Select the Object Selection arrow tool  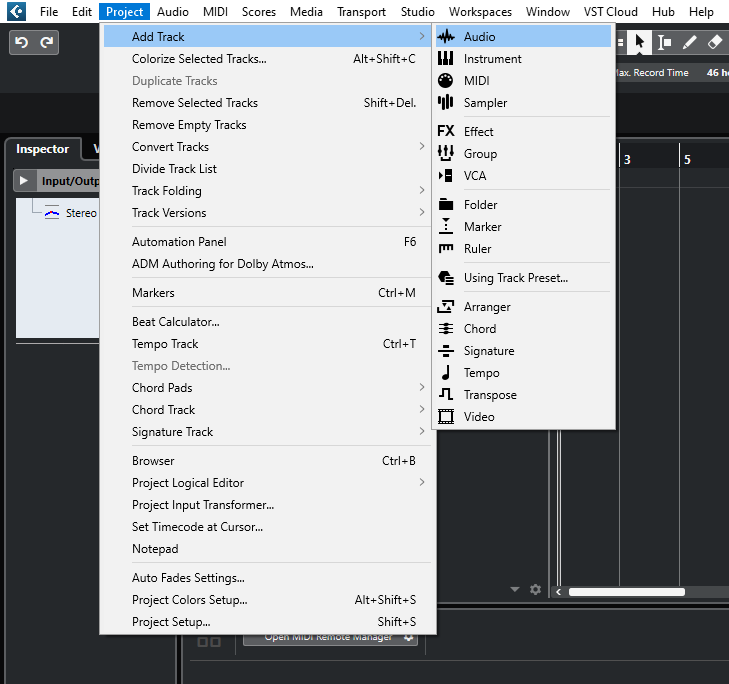pyautogui.click(x=639, y=42)
